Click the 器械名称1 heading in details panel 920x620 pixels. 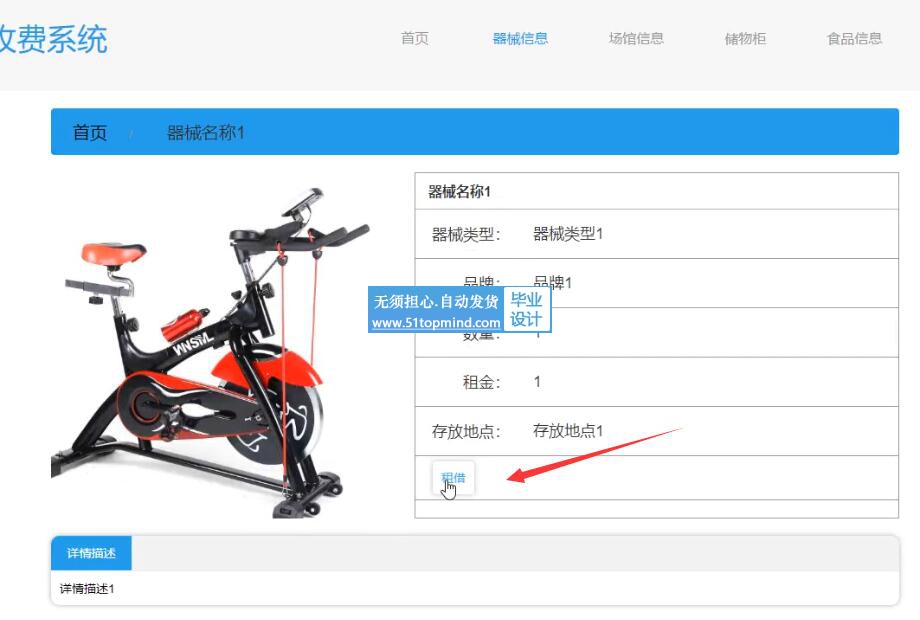pos(459,191)
